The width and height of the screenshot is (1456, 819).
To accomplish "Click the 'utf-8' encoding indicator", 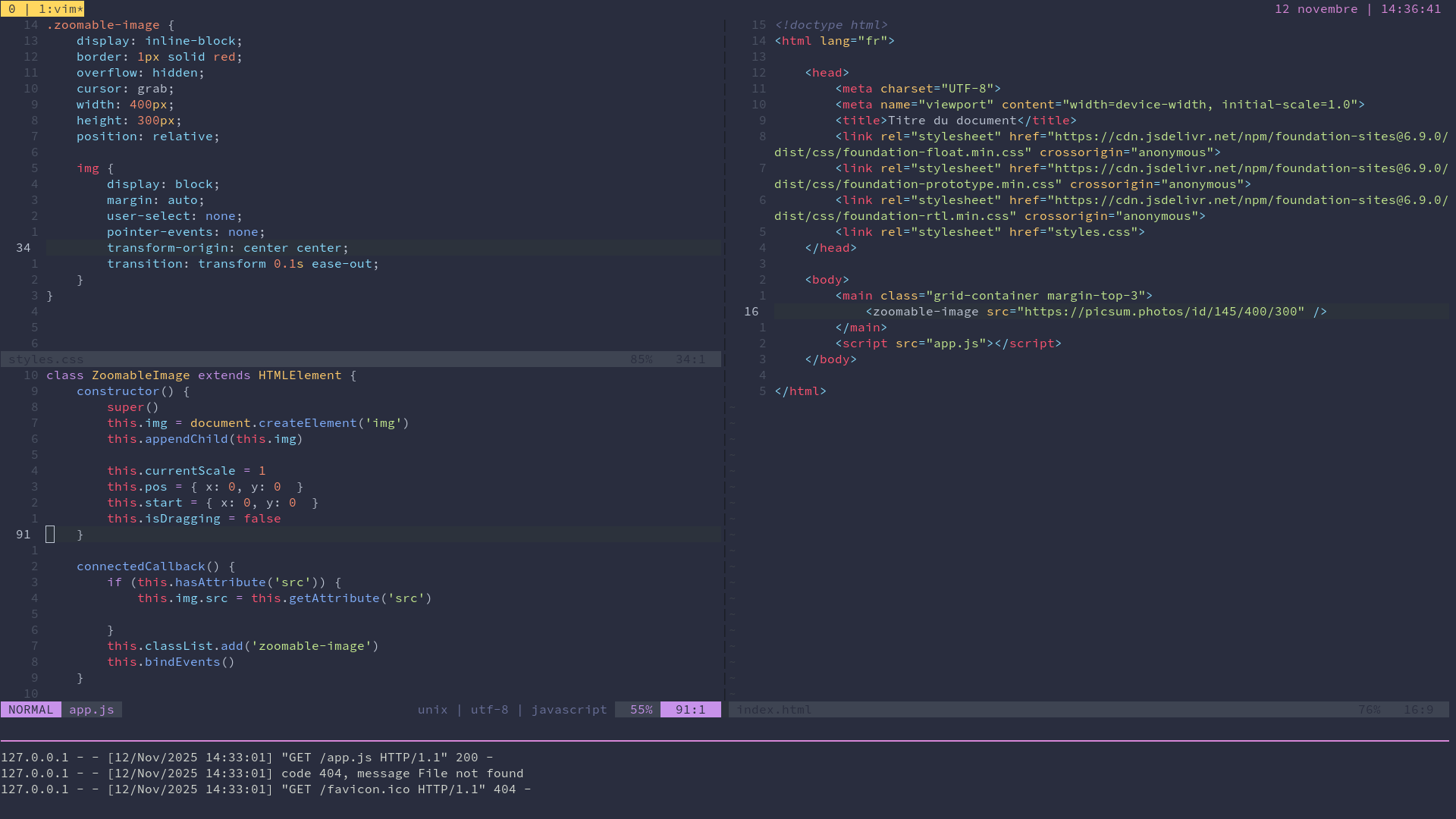I will pyautogui.click(x=489, y=710).
